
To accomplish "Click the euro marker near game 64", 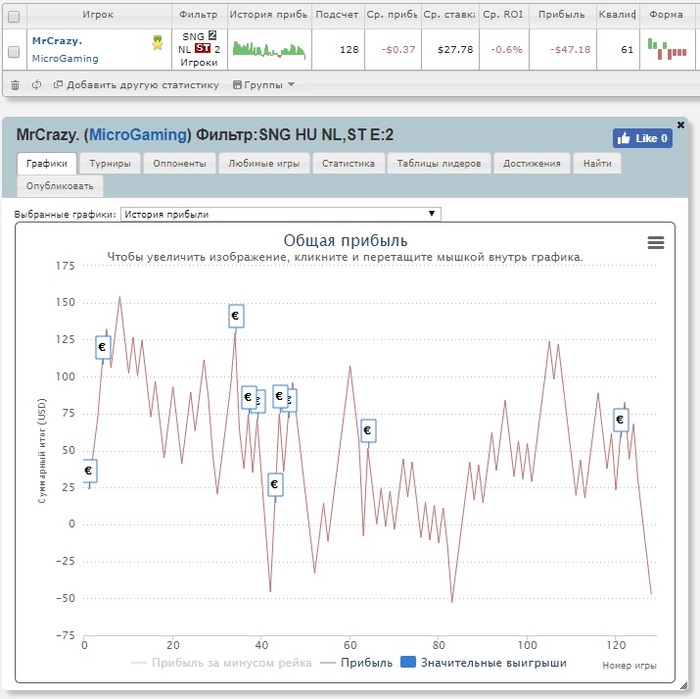I will click(368, 431).
